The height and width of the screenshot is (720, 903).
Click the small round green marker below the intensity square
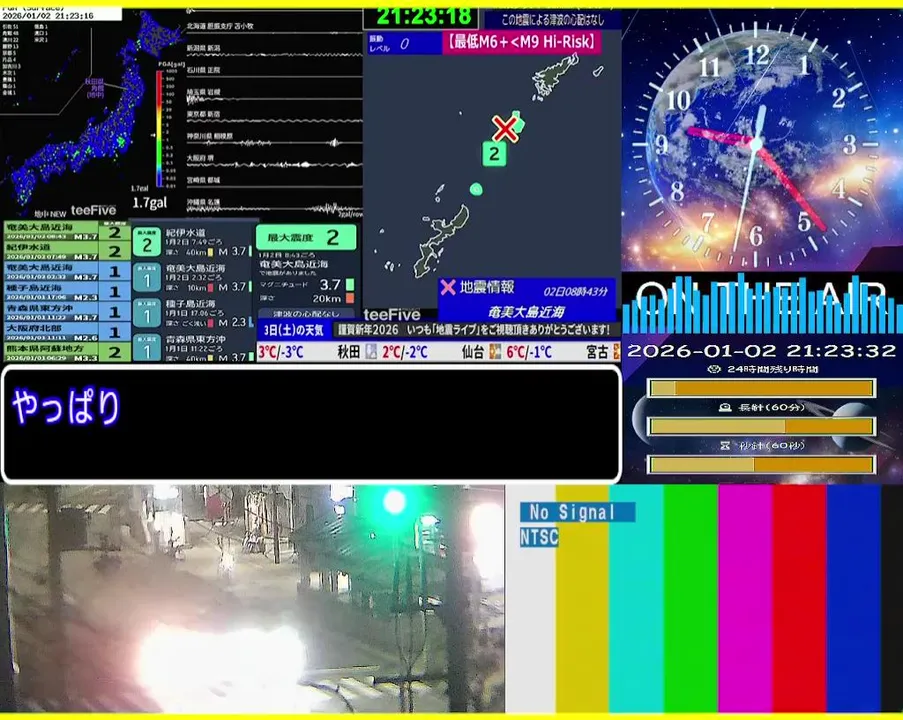(x=476, y=189)
